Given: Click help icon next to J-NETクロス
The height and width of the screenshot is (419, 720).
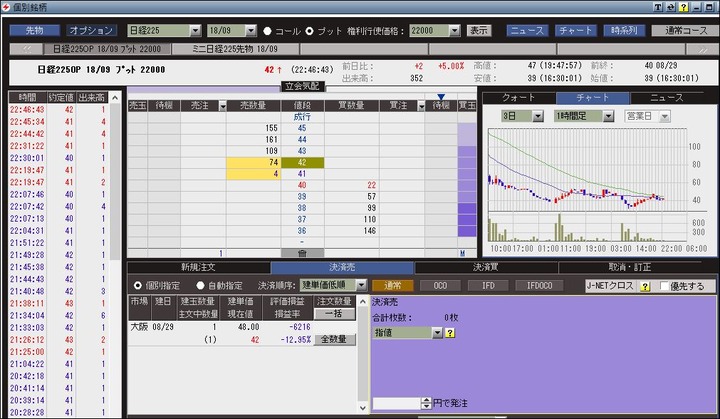Looking at the screenshot, I should [645, 286].
